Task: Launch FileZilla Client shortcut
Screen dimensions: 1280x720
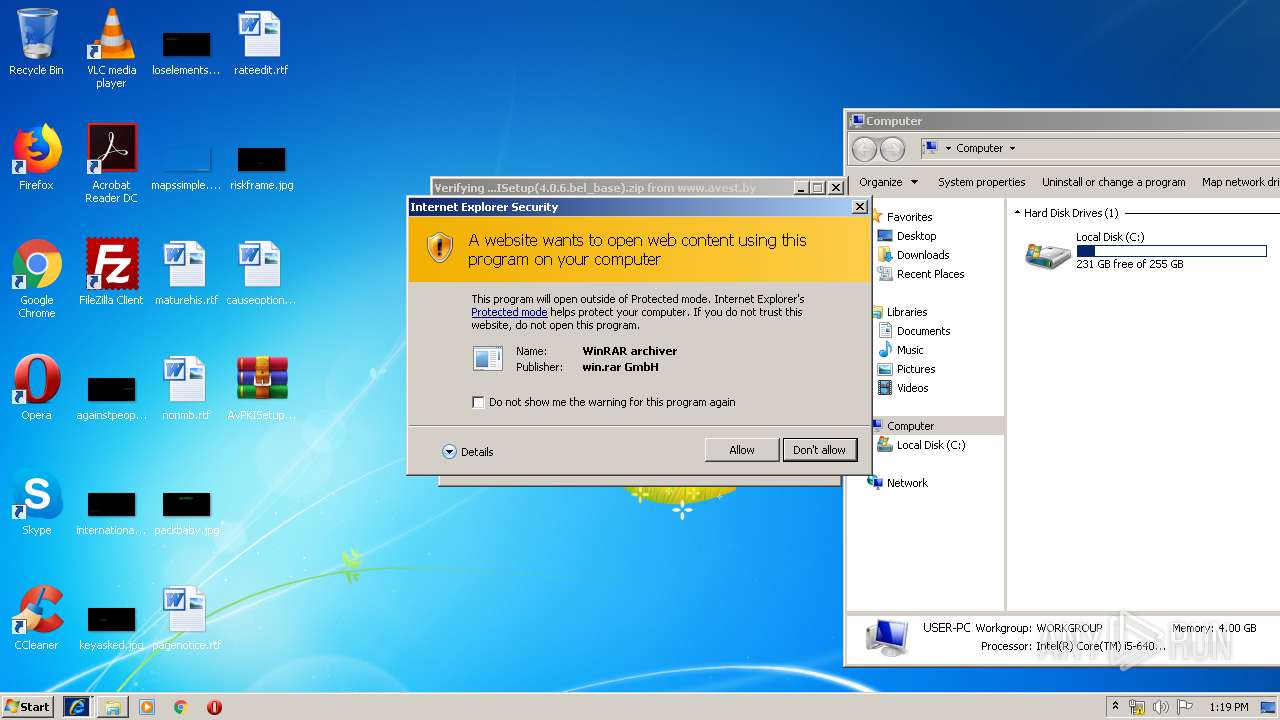Action: point(111,272)
